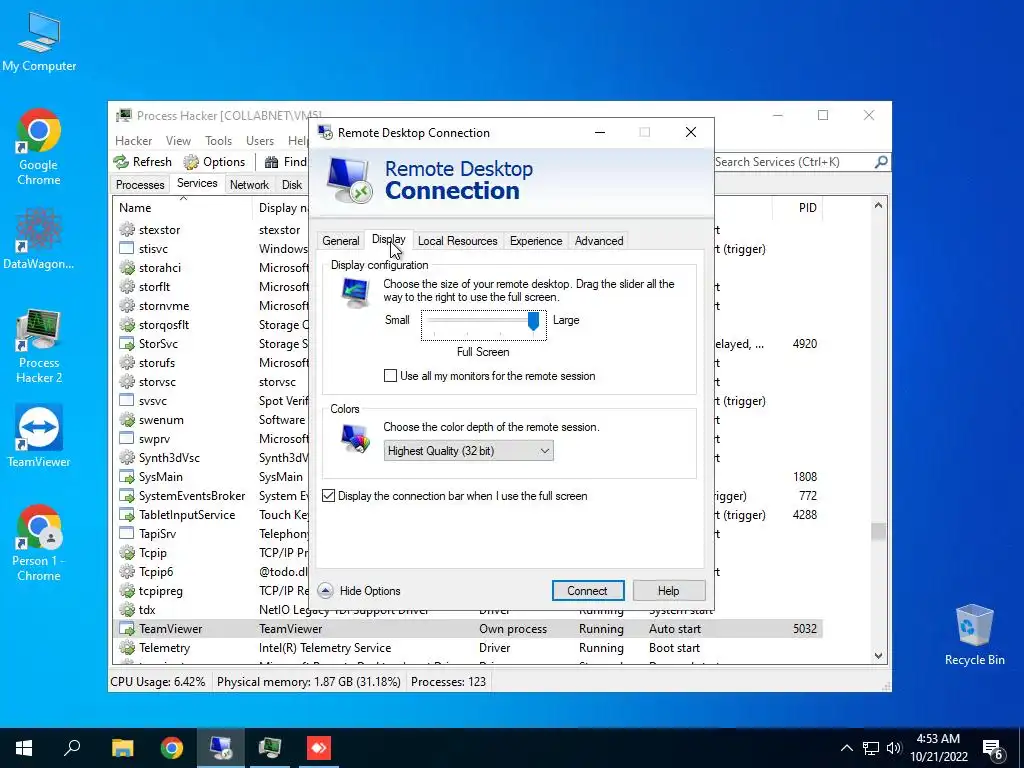Select Process Hacker taskbar icon
Image resolution: width=1024 pixels, height=768 pixels.
[270, 748]
